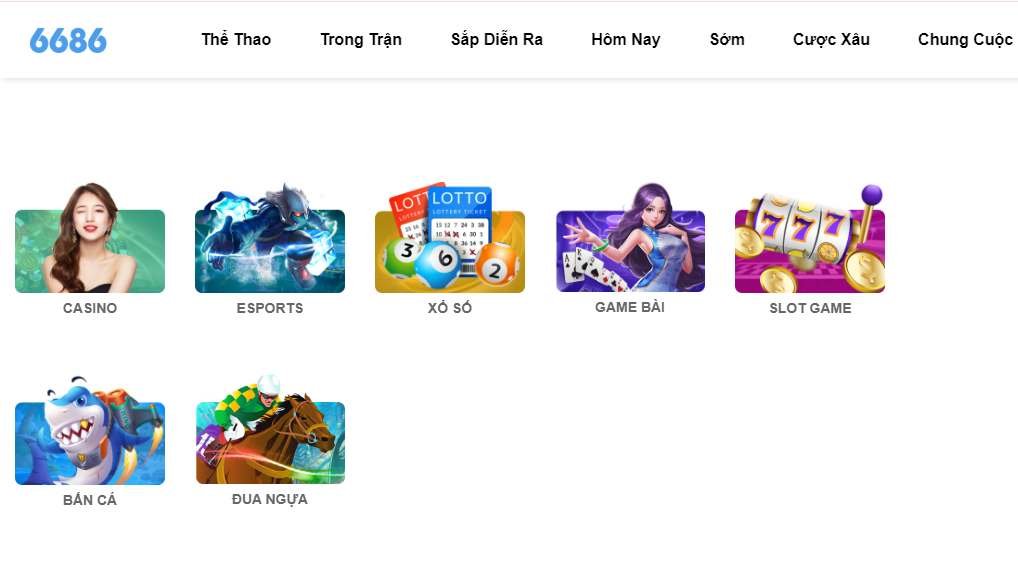
Task: Click the BẮN CÁ text label
Action: tap(90, 500)
